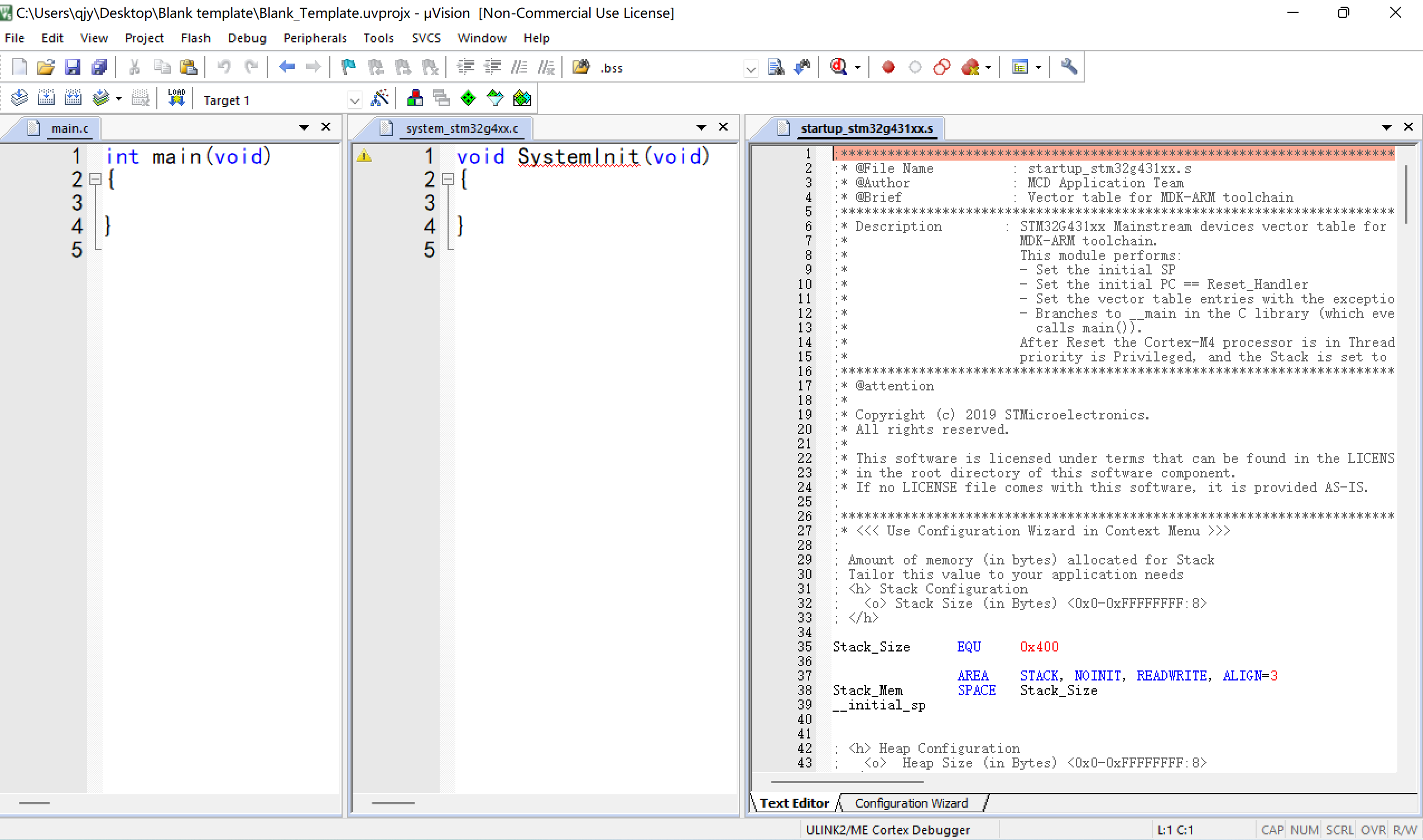Click the Batch Build icon
This screenshot has width=1423, height=840.
pos(101,99)
